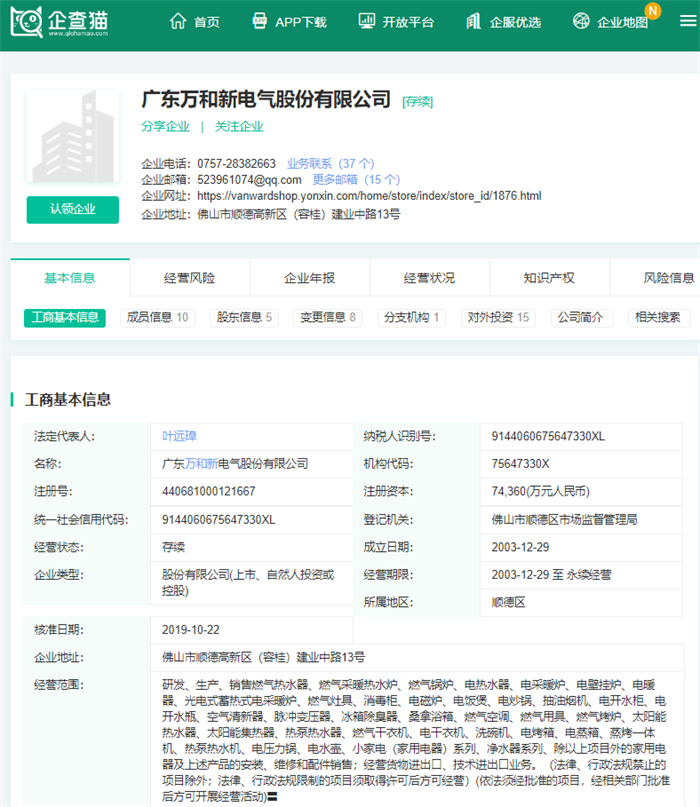Click the 企查猫 logo
The image size is (700, 807).
[59, 22]
